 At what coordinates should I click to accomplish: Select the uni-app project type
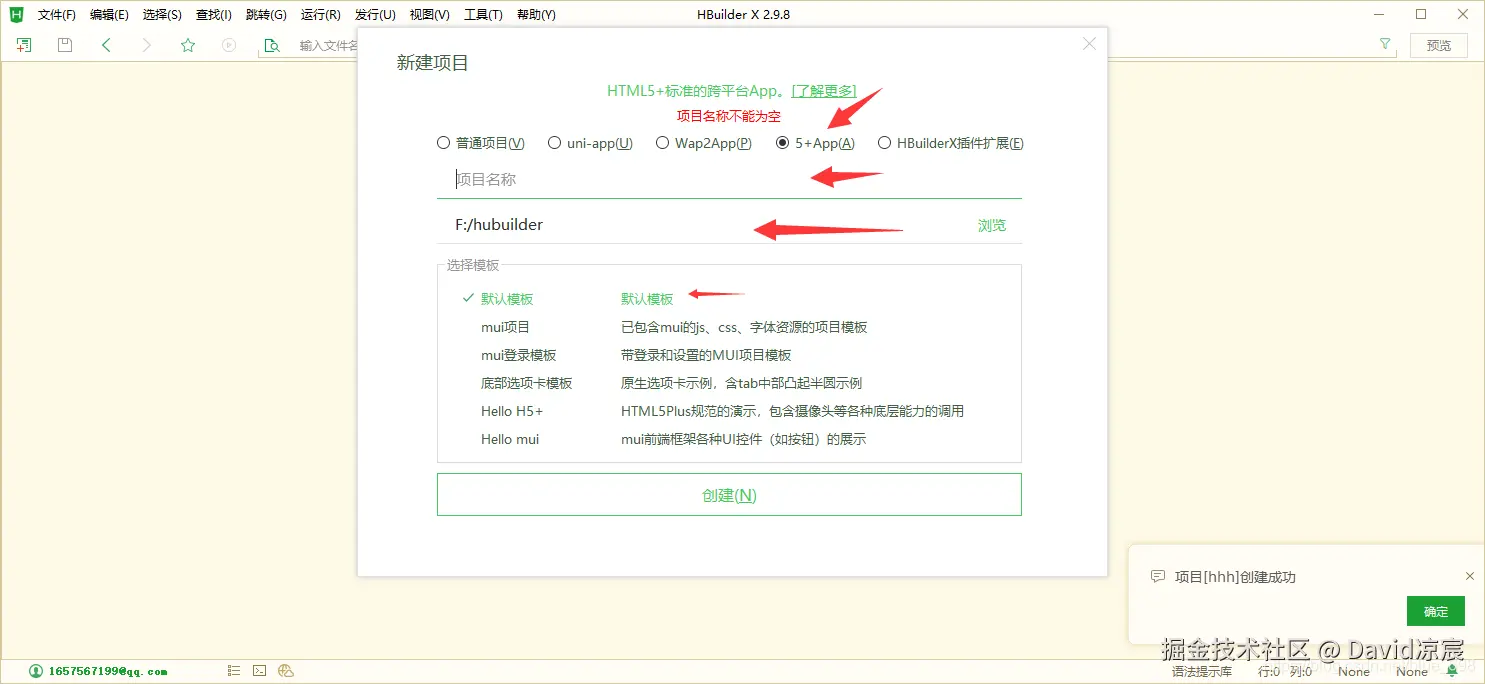coord(554,142)
